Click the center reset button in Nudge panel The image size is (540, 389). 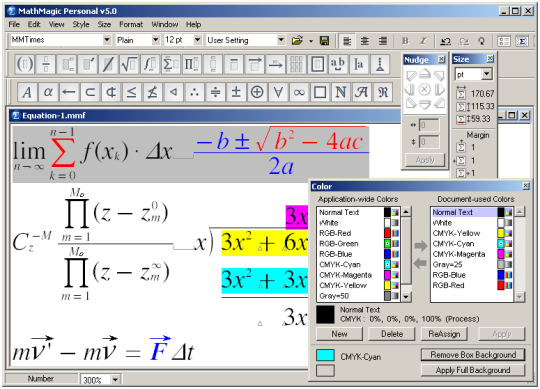click(x=425, y=90)
